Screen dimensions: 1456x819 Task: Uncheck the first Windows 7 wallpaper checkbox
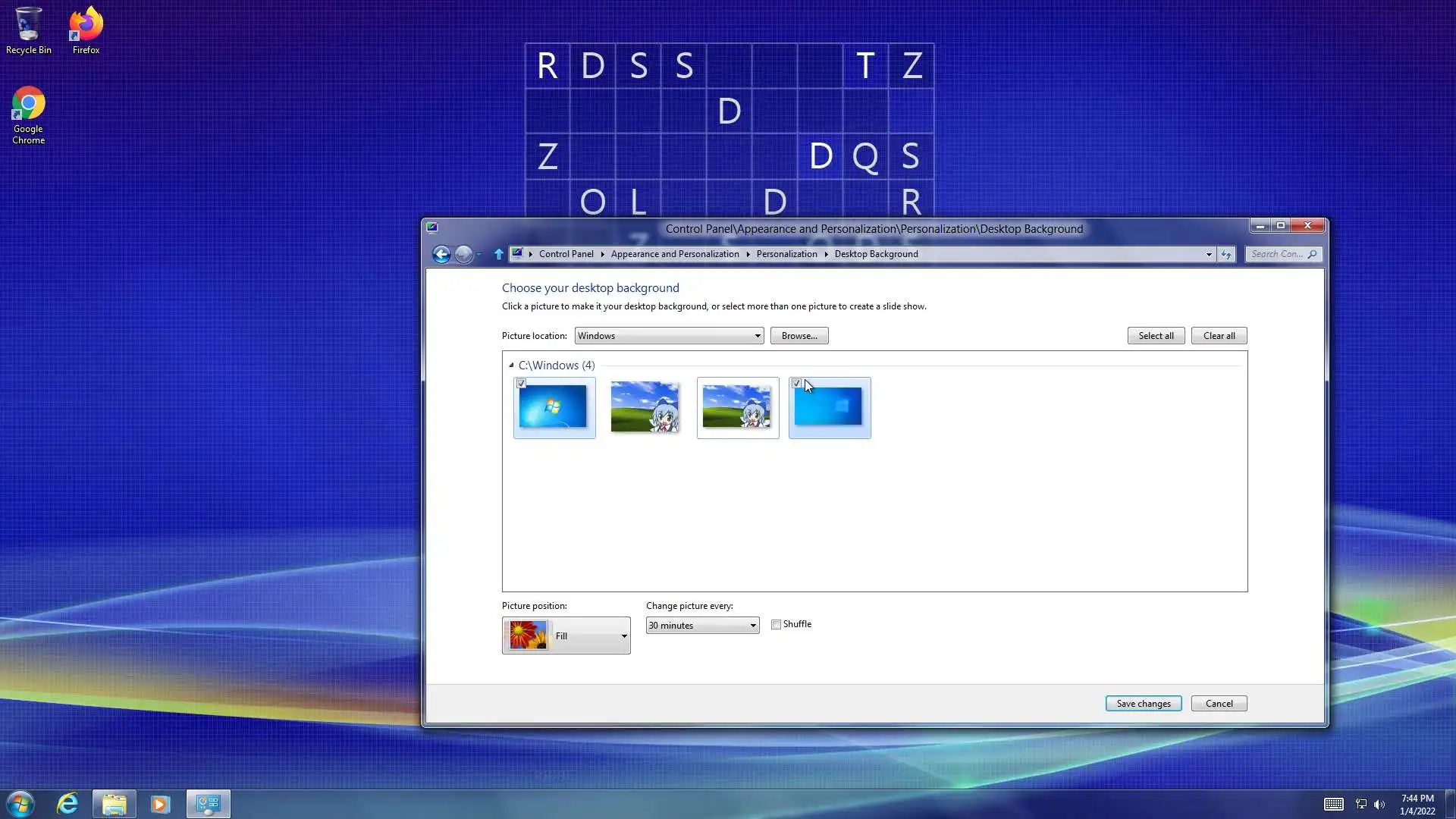(x=522, y=384)
